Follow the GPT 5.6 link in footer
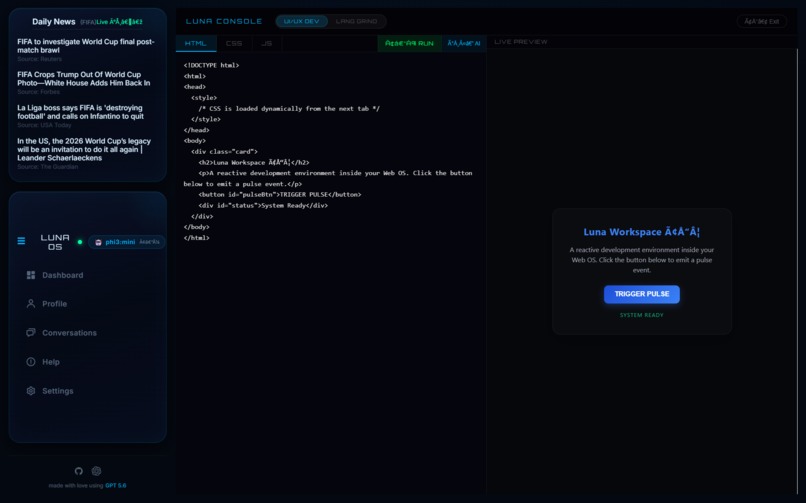This screenshot has width=806, height=503. (x=116, y=486)
